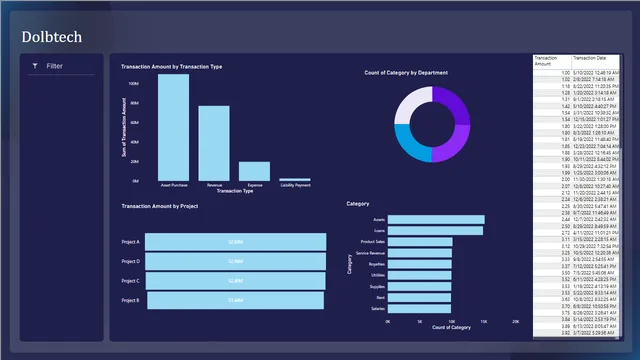640x360 pixels.
Task: Select the Rent category bar
Action: (x=419, y=298)
